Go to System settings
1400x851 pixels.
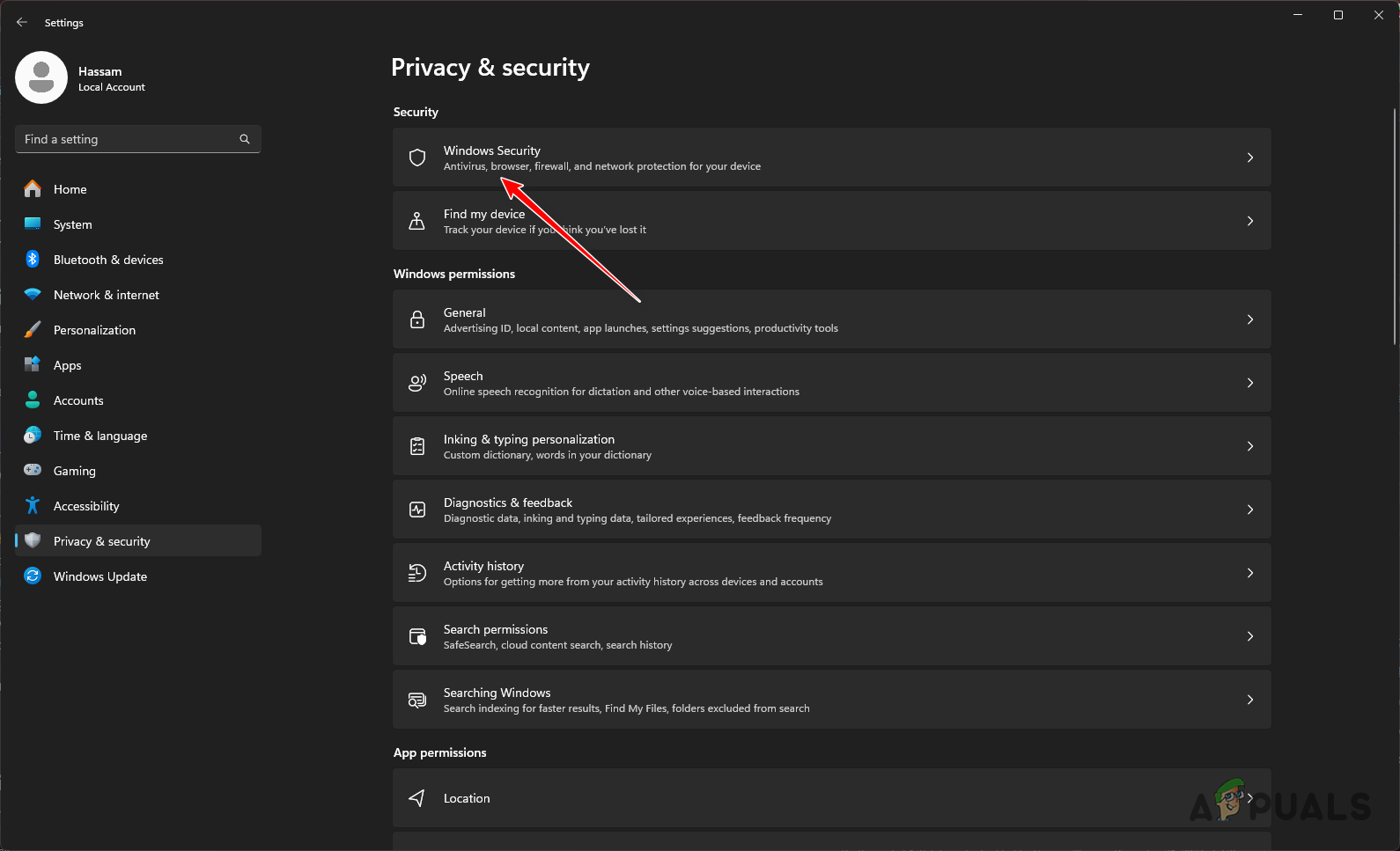(x=138, y=224)
